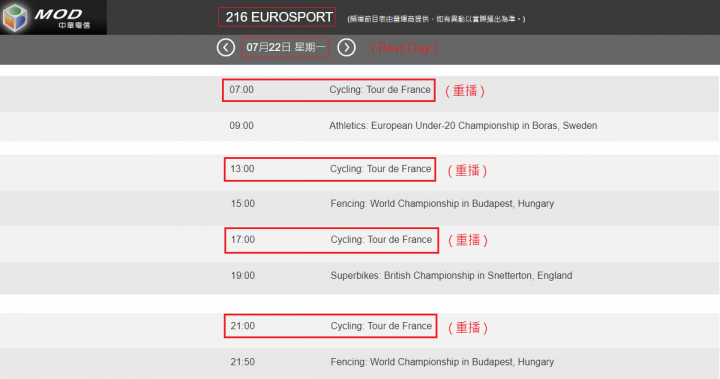This screenshot has width=720, height=379.
Task: Click the 19:00 time label
Action: (x=242, y=276)
